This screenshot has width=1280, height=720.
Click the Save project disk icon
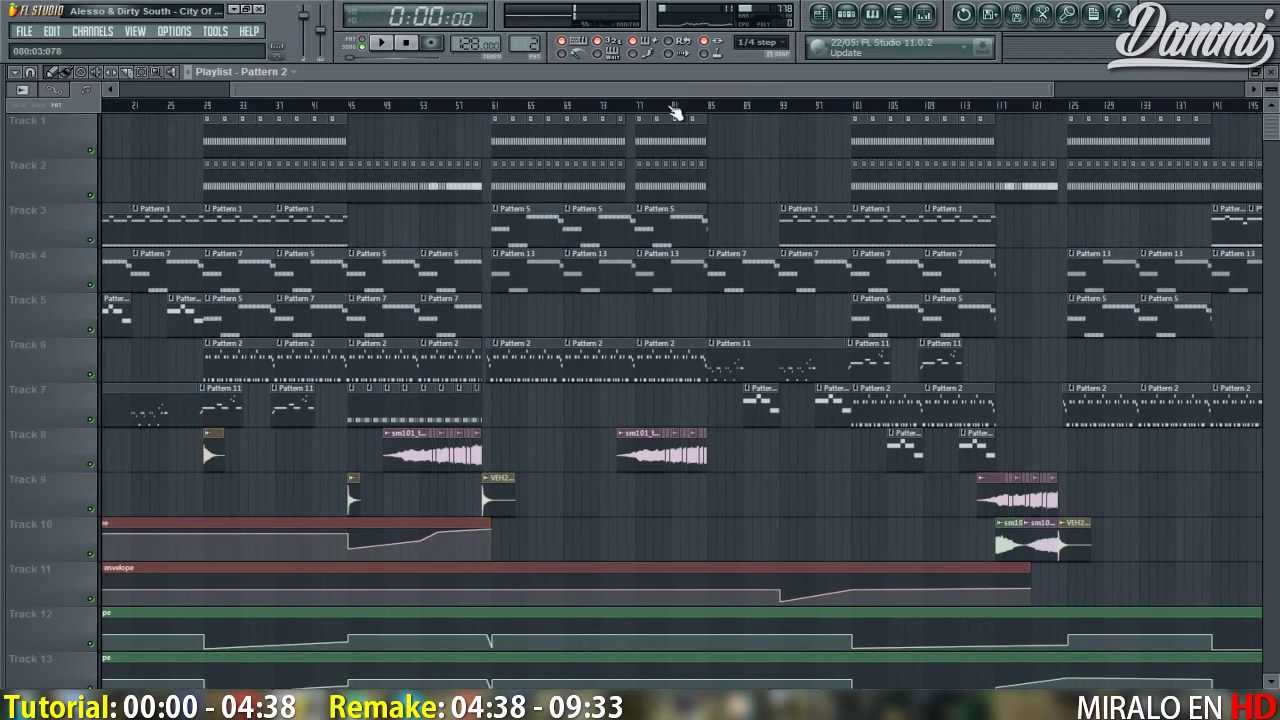click(x=990, y=14)
